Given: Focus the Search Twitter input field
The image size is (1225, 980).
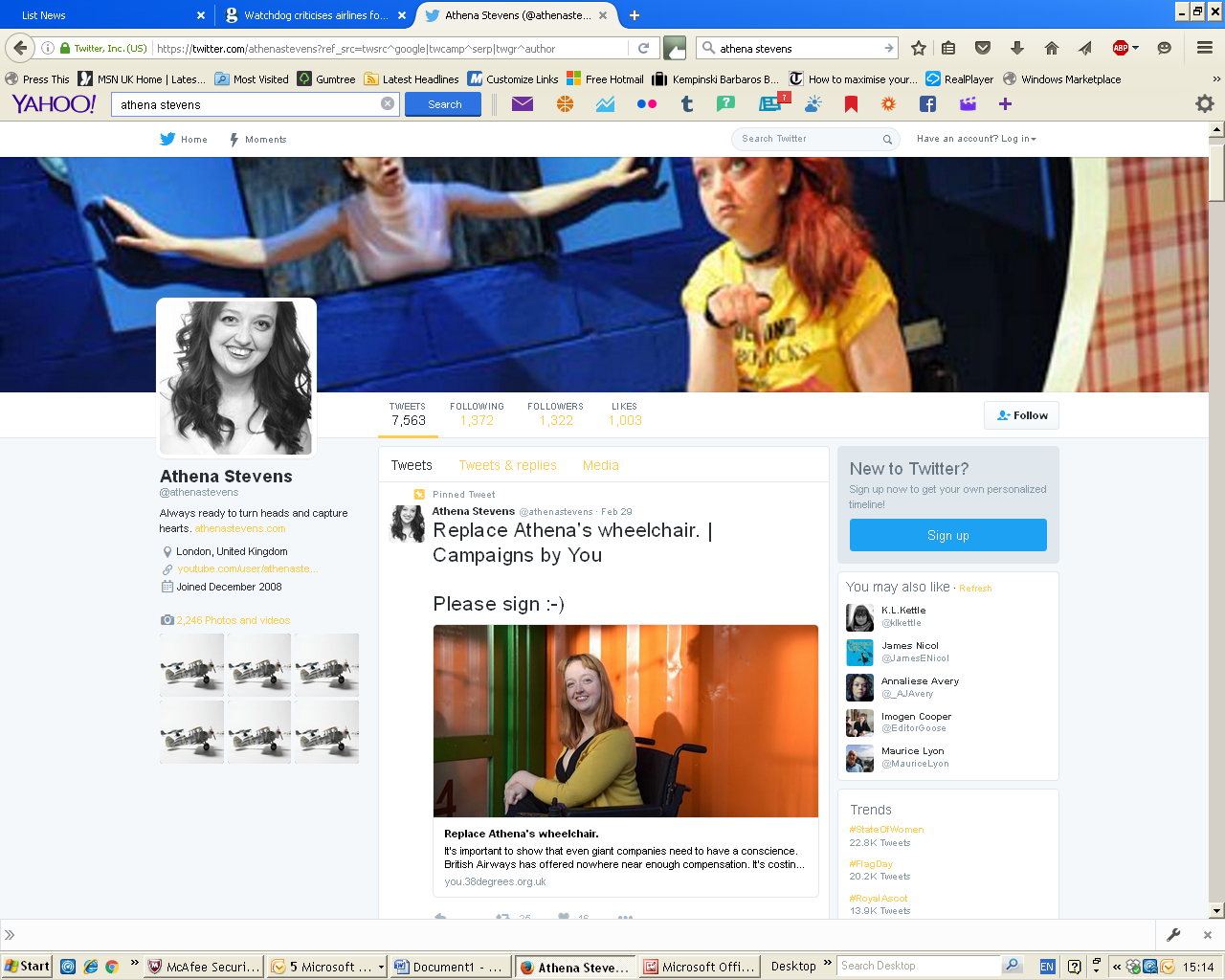Looking at the screenshot, I should click(x=809, y=139).
